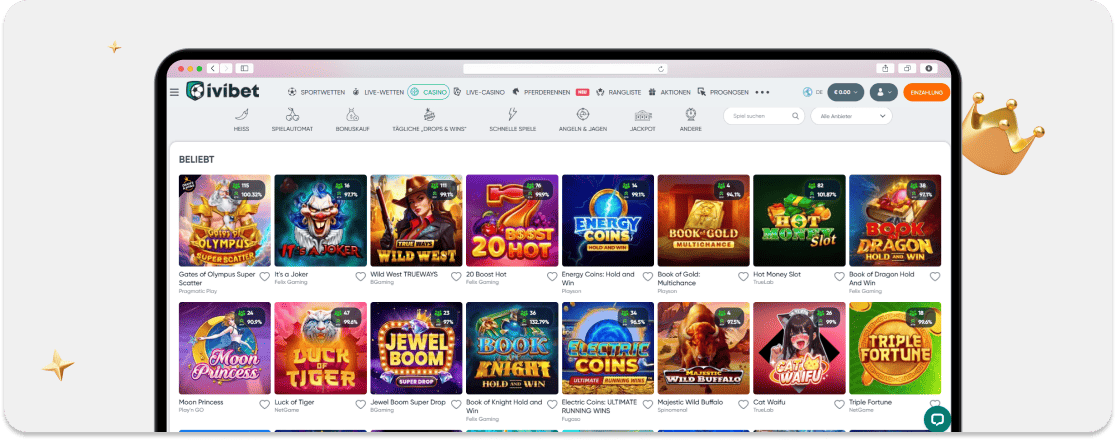Open Book of Dragon Hold and Win thumbnail

(x=895, y=221)
